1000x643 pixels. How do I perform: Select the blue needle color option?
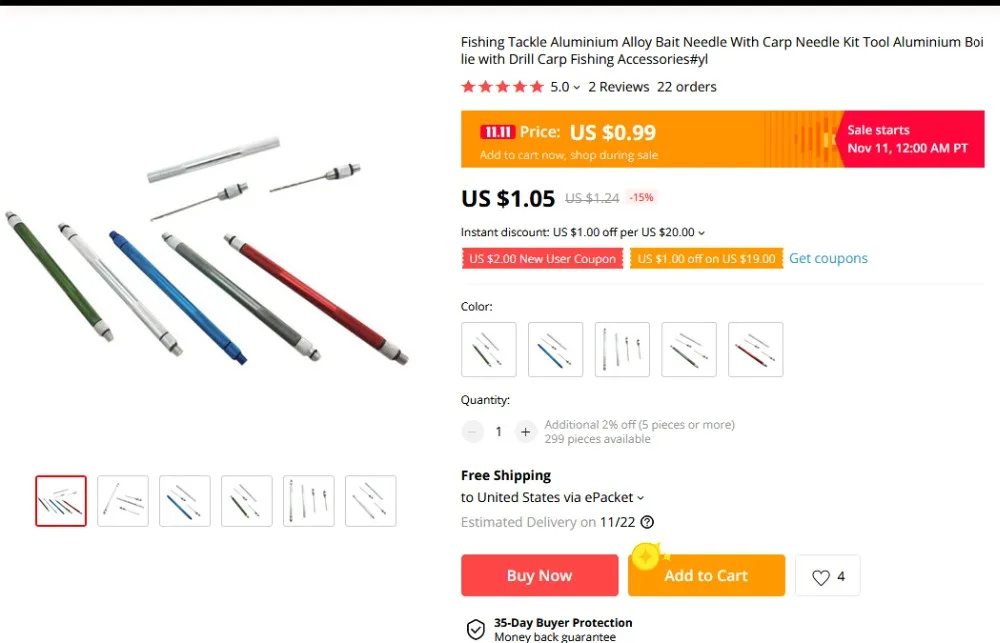pyautogui.click(x=555, y=350)
